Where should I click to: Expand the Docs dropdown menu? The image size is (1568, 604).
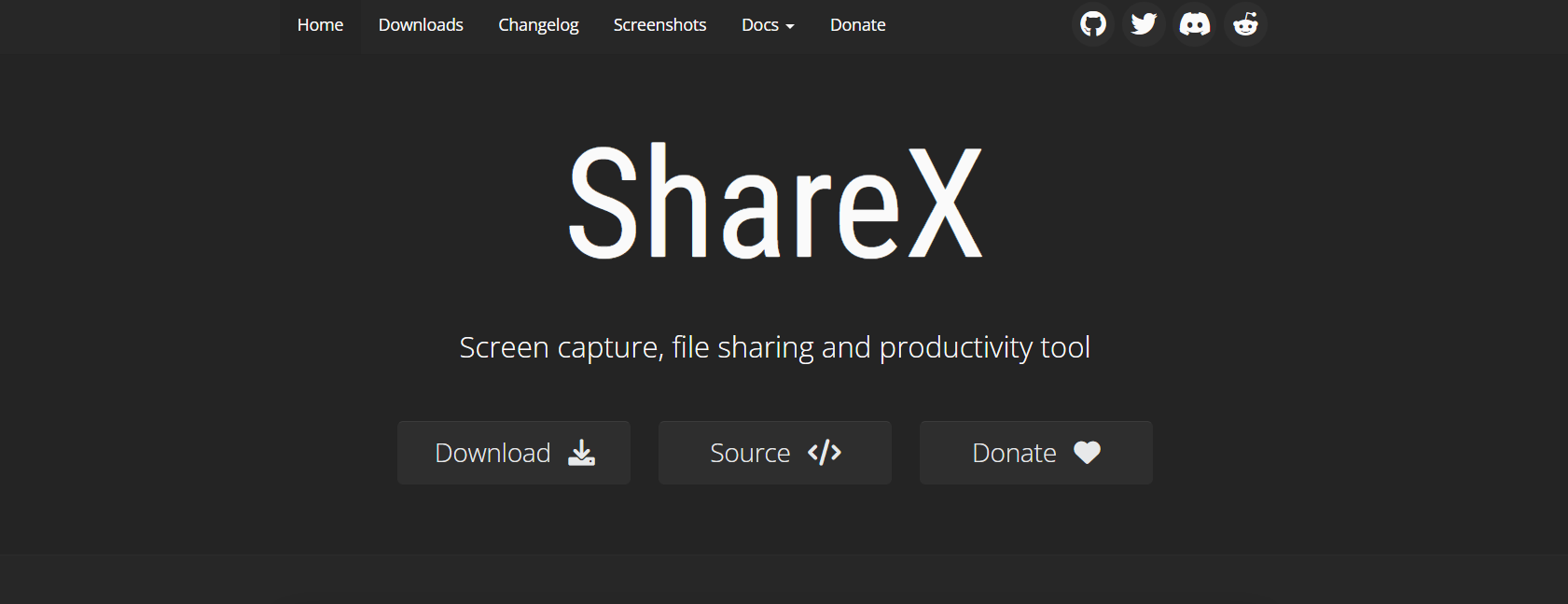point(768,25)
